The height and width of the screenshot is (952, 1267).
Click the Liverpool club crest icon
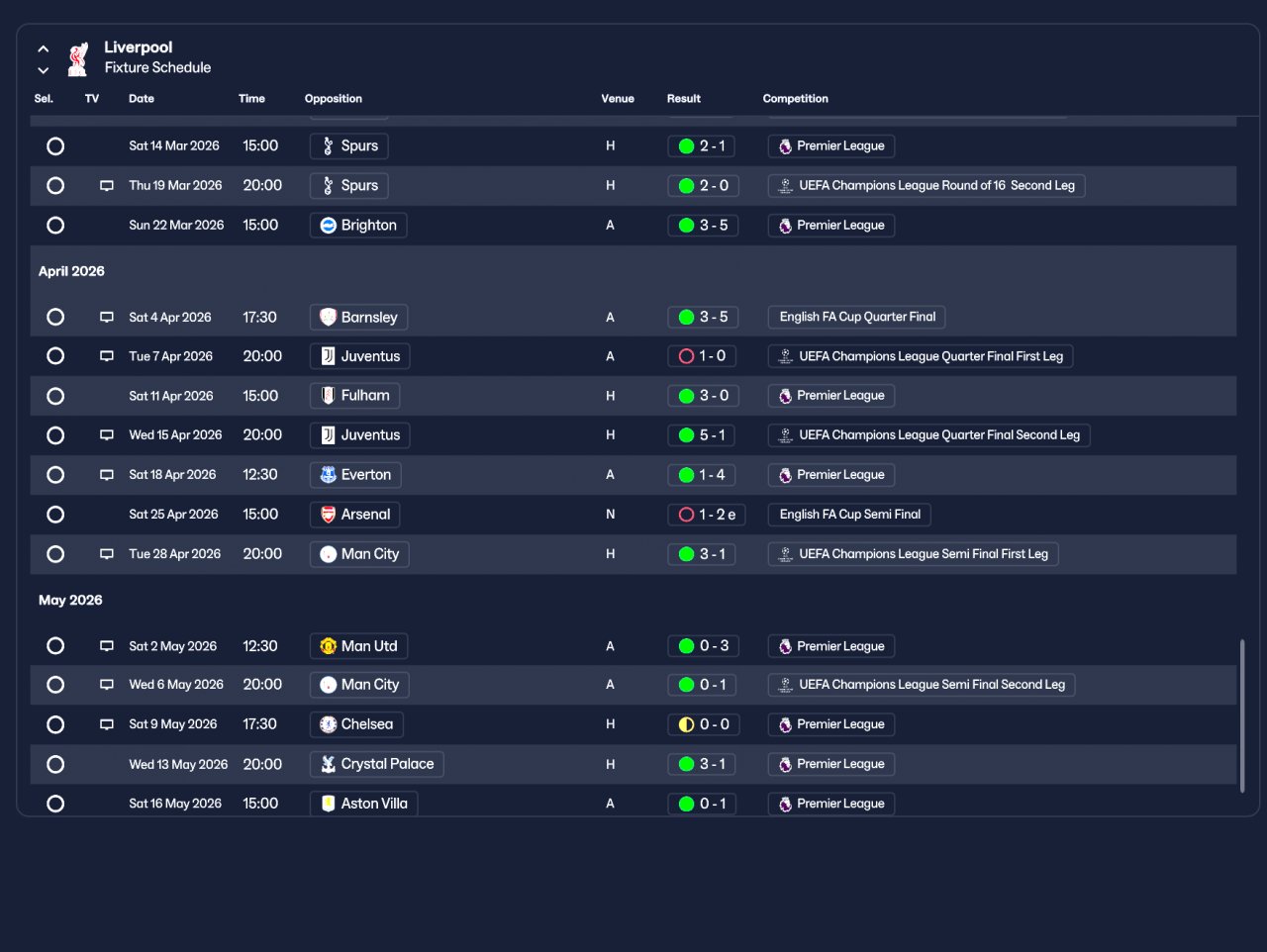tap(78, 59)
